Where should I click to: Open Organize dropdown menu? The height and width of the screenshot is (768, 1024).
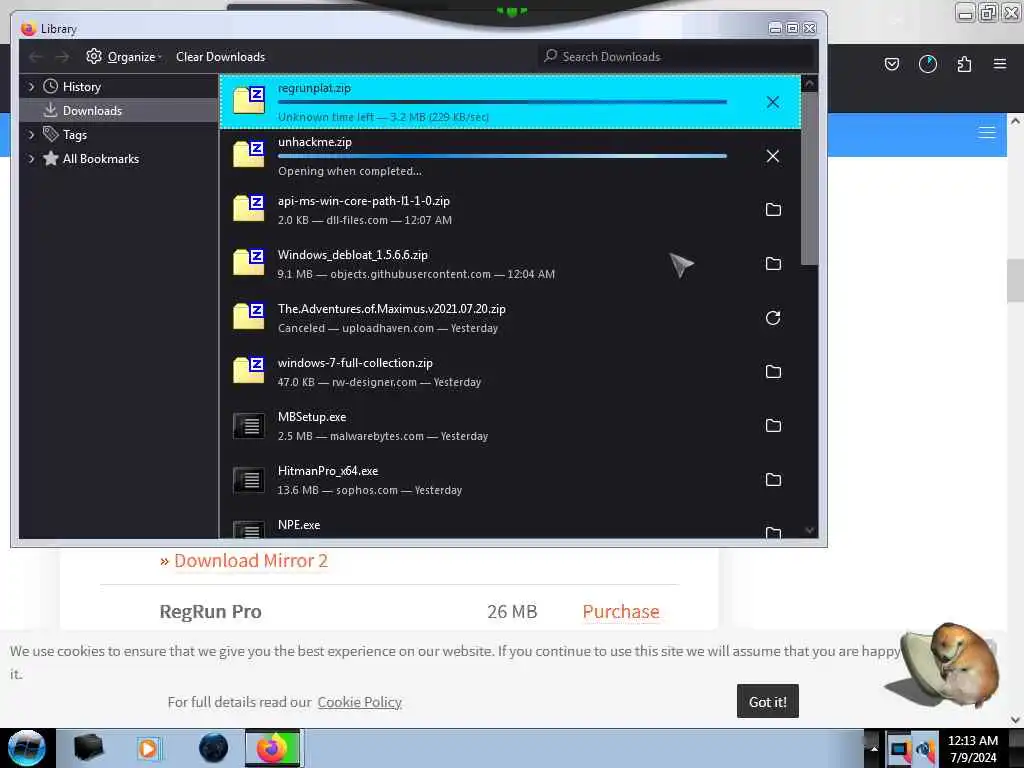tap(123, 57)
